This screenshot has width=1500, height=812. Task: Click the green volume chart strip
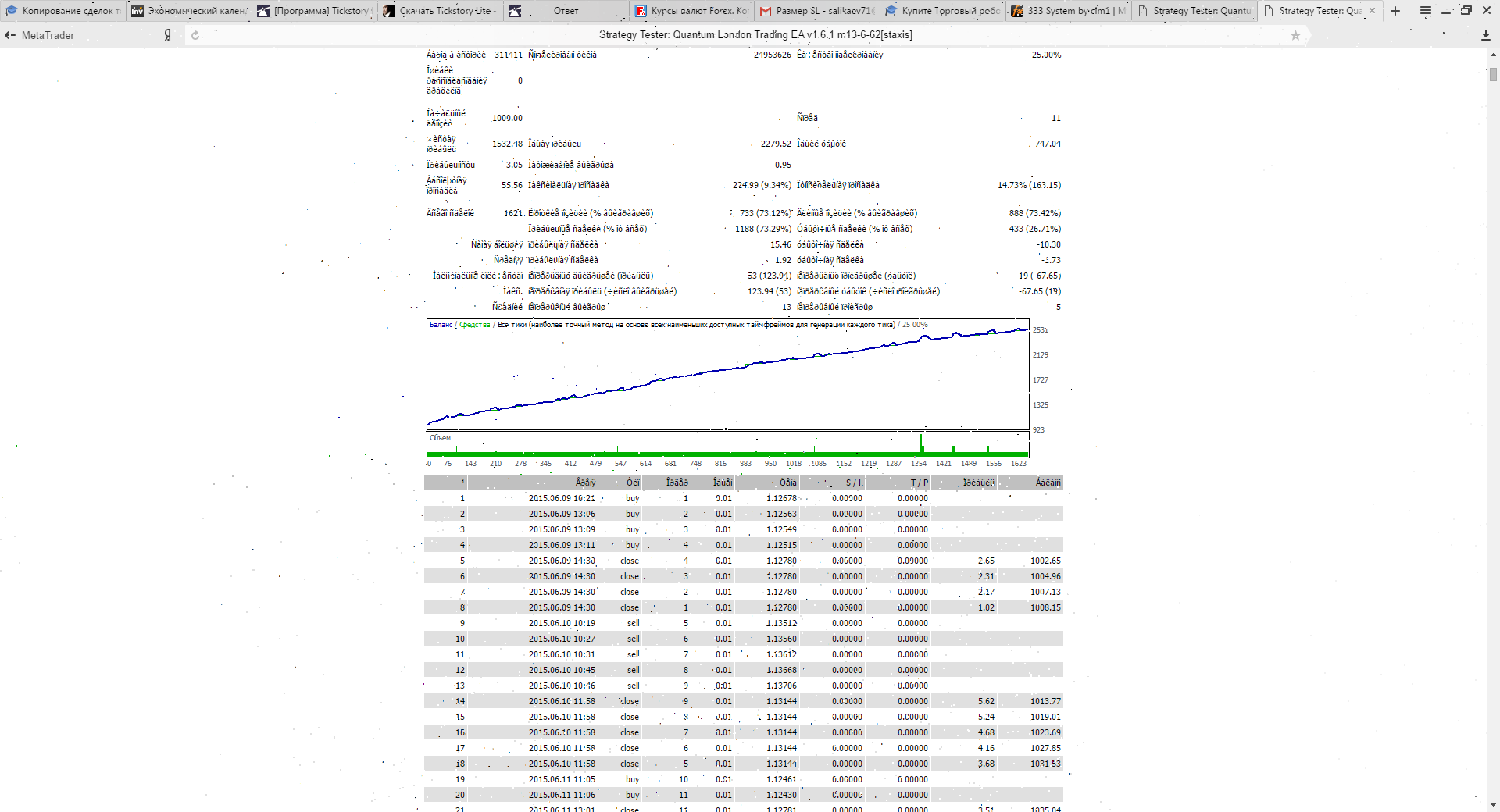(x=727, y=444)
